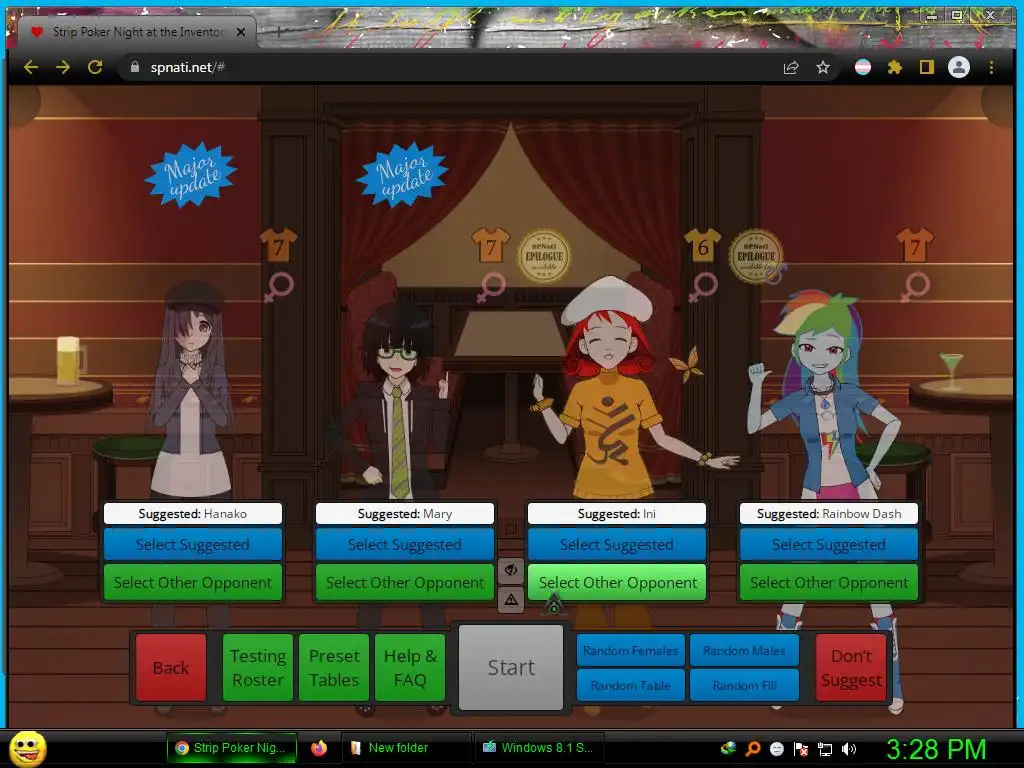Screen dimensions: 1024x768
Task: Click Mary's Epilogue badge
Action: point(543,256)
